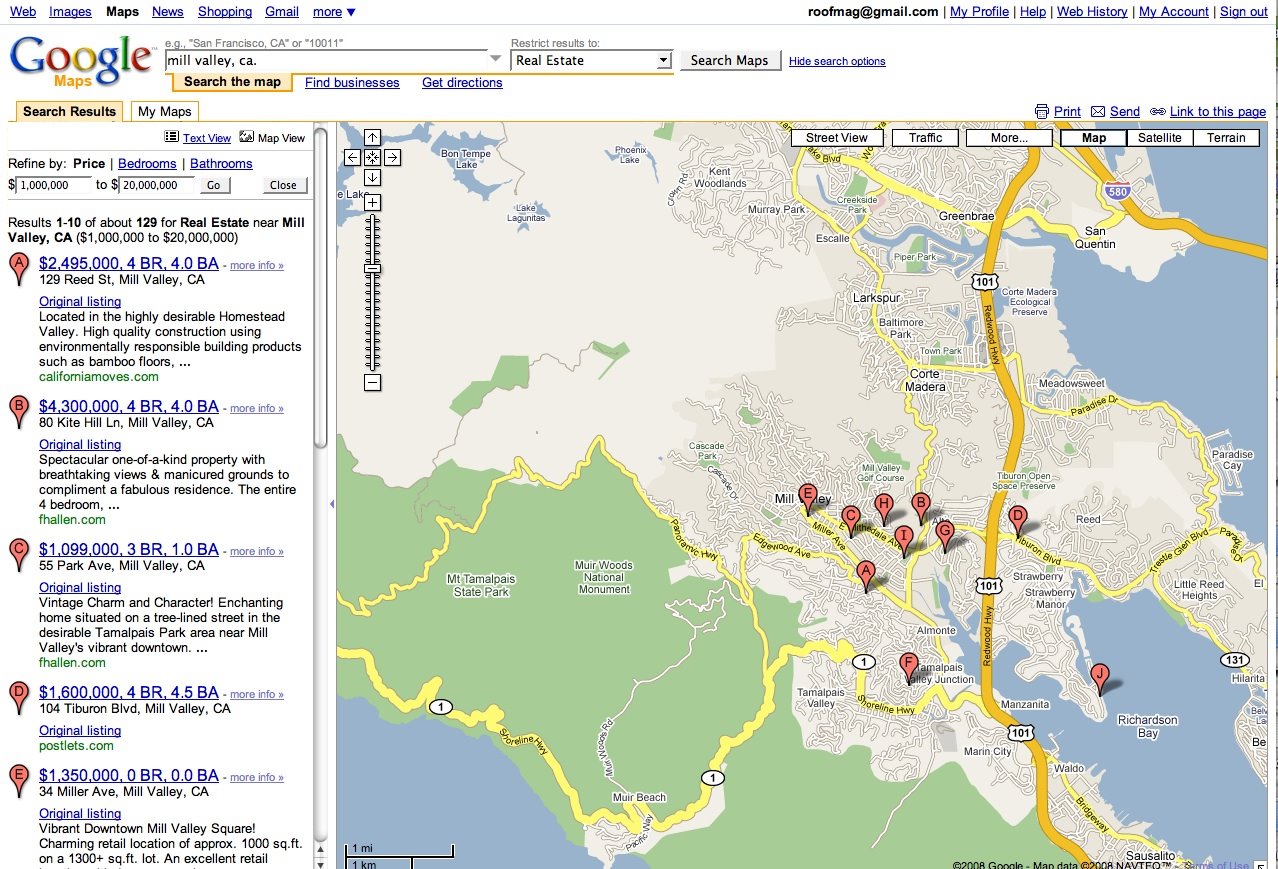Click the envelope icon next to Send
This screenshot has height=869, width=1278.
coord(1098,112)
